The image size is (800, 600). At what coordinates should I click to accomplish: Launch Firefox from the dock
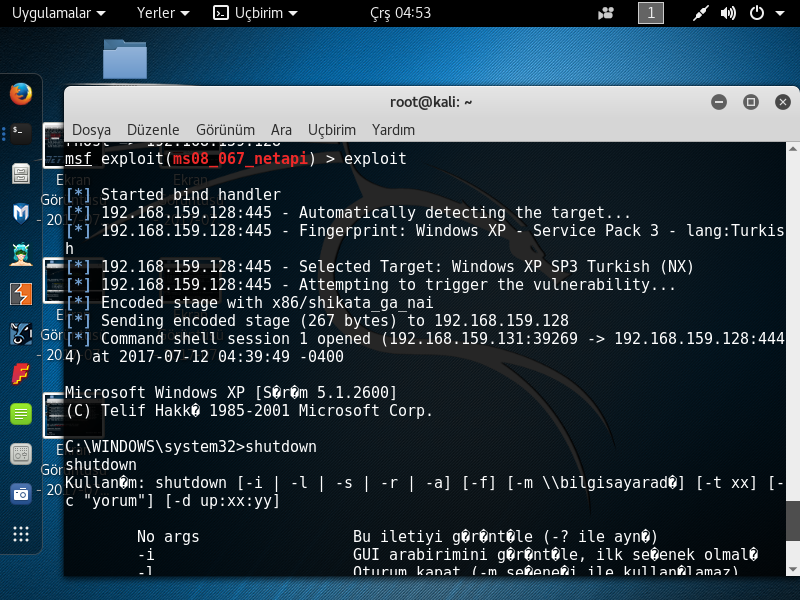tap(20, 93)
